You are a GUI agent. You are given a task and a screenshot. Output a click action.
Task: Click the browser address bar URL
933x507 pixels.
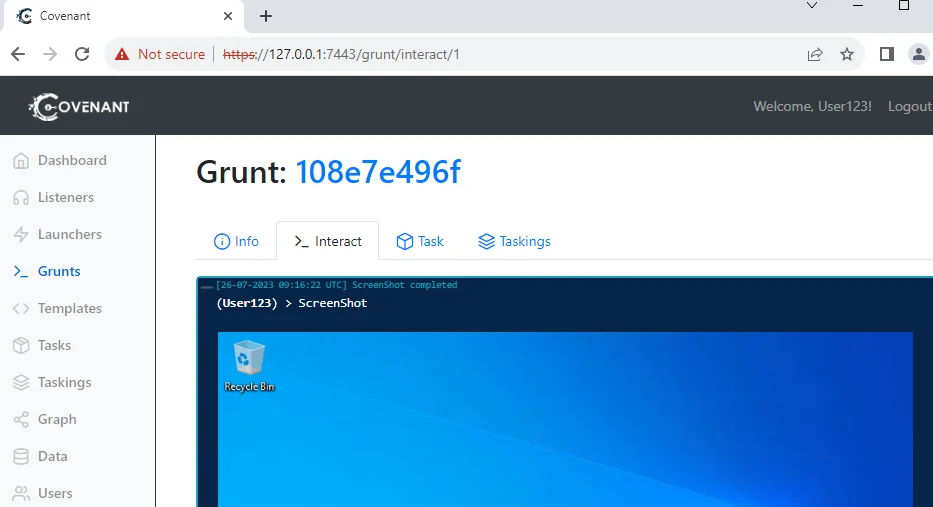pyautogui.click(x=341, y=54)
